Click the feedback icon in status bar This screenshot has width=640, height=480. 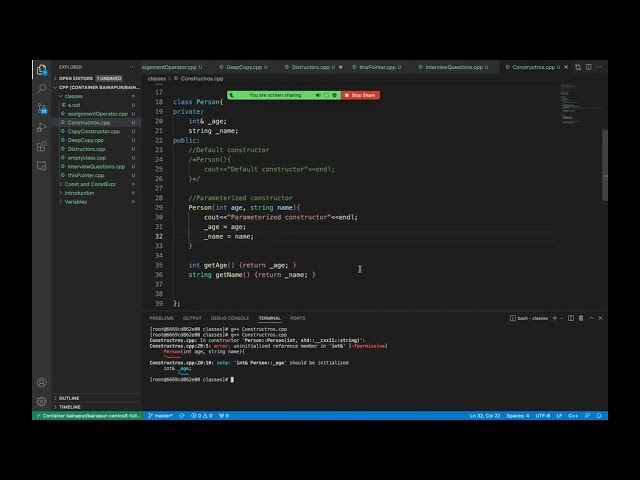(587, 416)
